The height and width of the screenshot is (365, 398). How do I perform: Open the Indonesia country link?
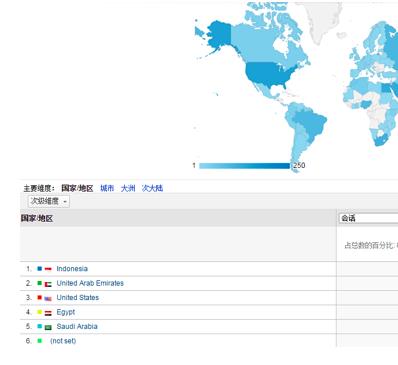click(72, 269)
